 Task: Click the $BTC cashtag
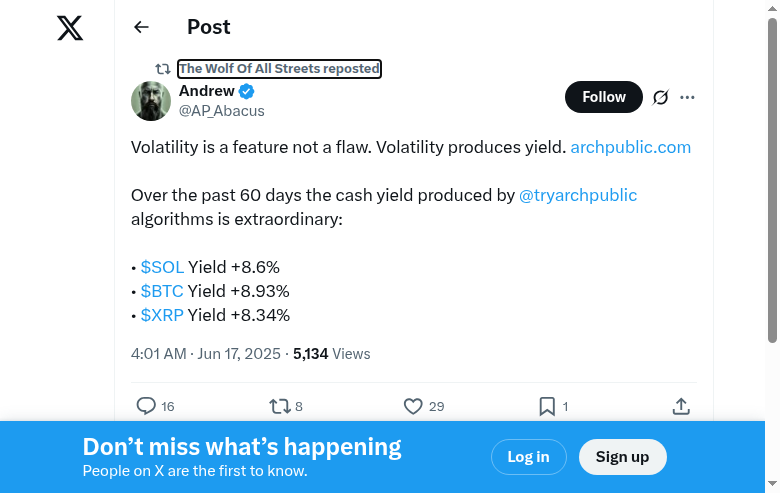coord(162,291)
